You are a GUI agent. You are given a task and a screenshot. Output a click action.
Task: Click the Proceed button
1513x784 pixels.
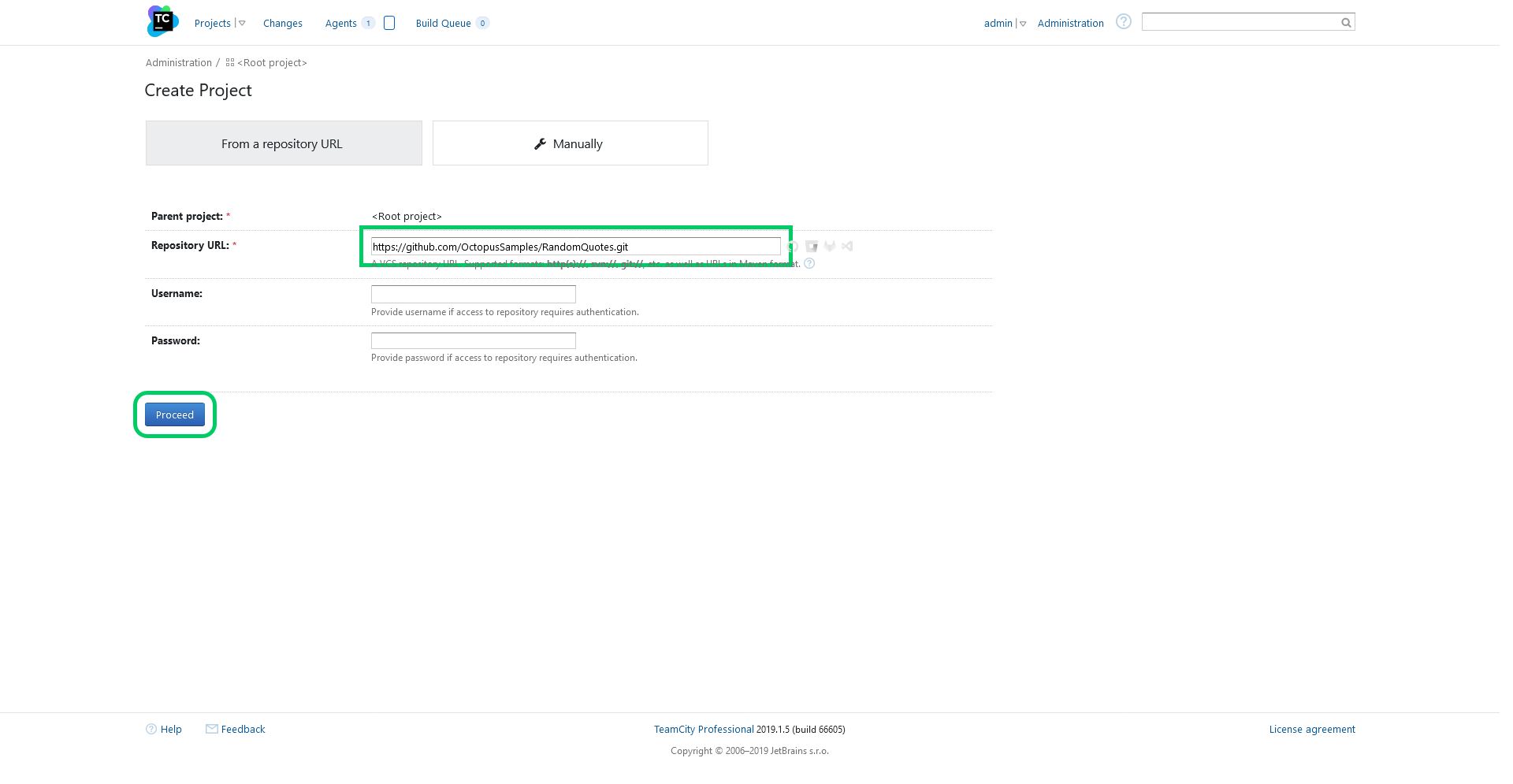[x=175, y=414]
